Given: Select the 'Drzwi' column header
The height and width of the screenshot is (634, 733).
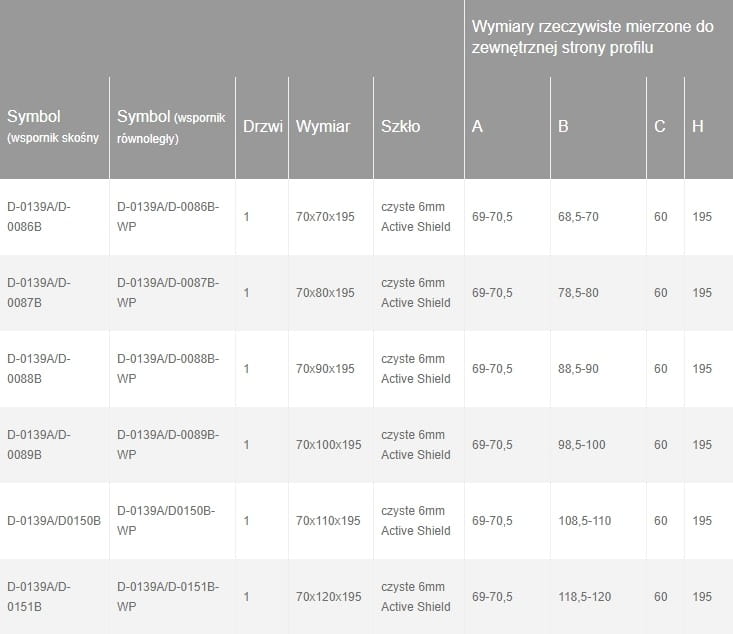Looking at the screenshot, I should pyautogui.click(x=262, y=127).
